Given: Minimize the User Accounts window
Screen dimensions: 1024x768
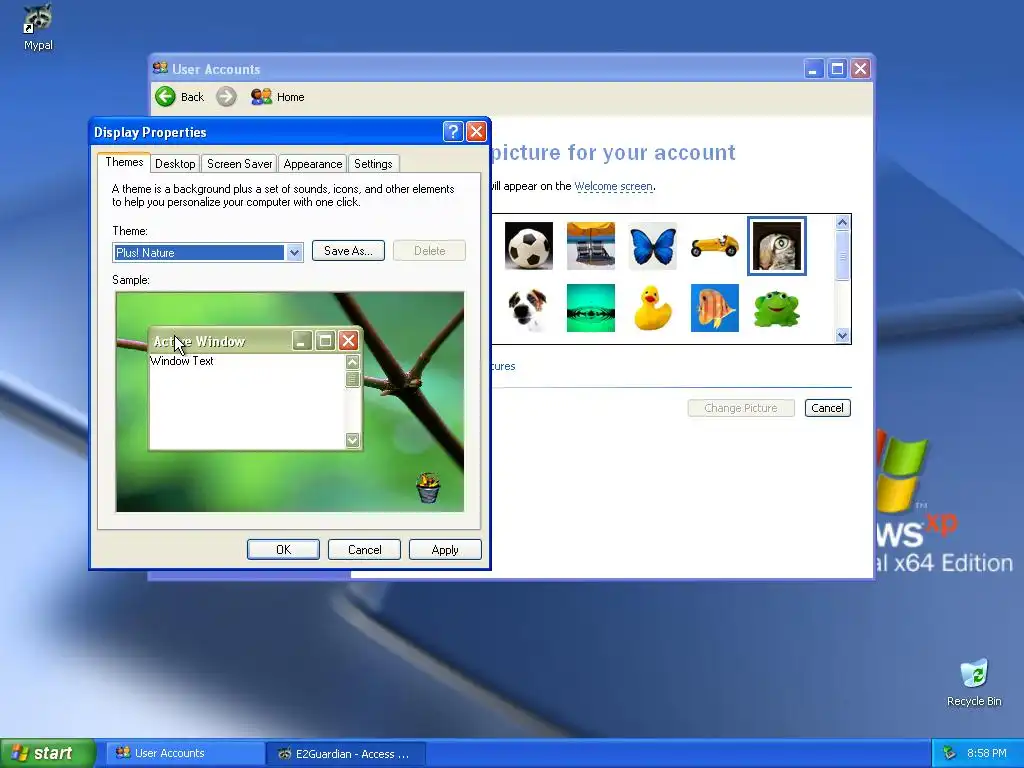Looking at the screenshot, I should (x=813, y=69).
